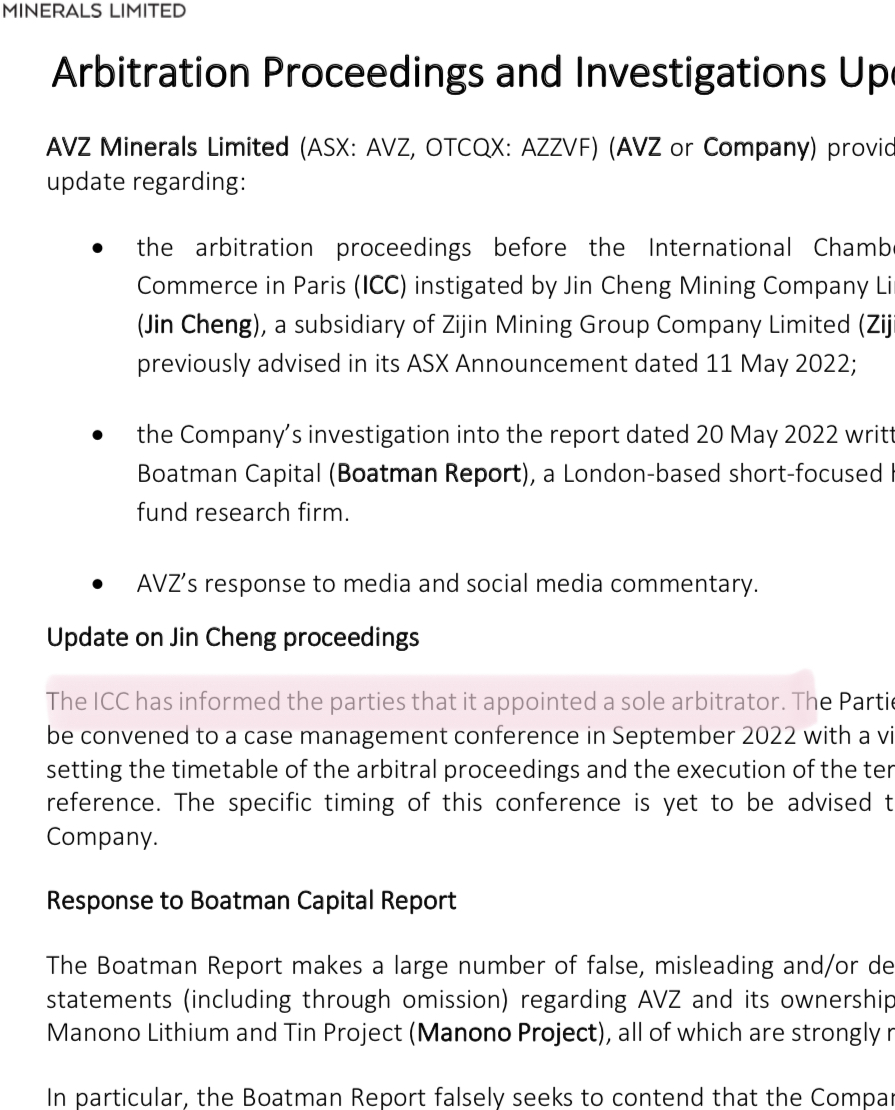Click the second bullet point about the Company's investigation
895x1110 pixels.
point(97,436)
